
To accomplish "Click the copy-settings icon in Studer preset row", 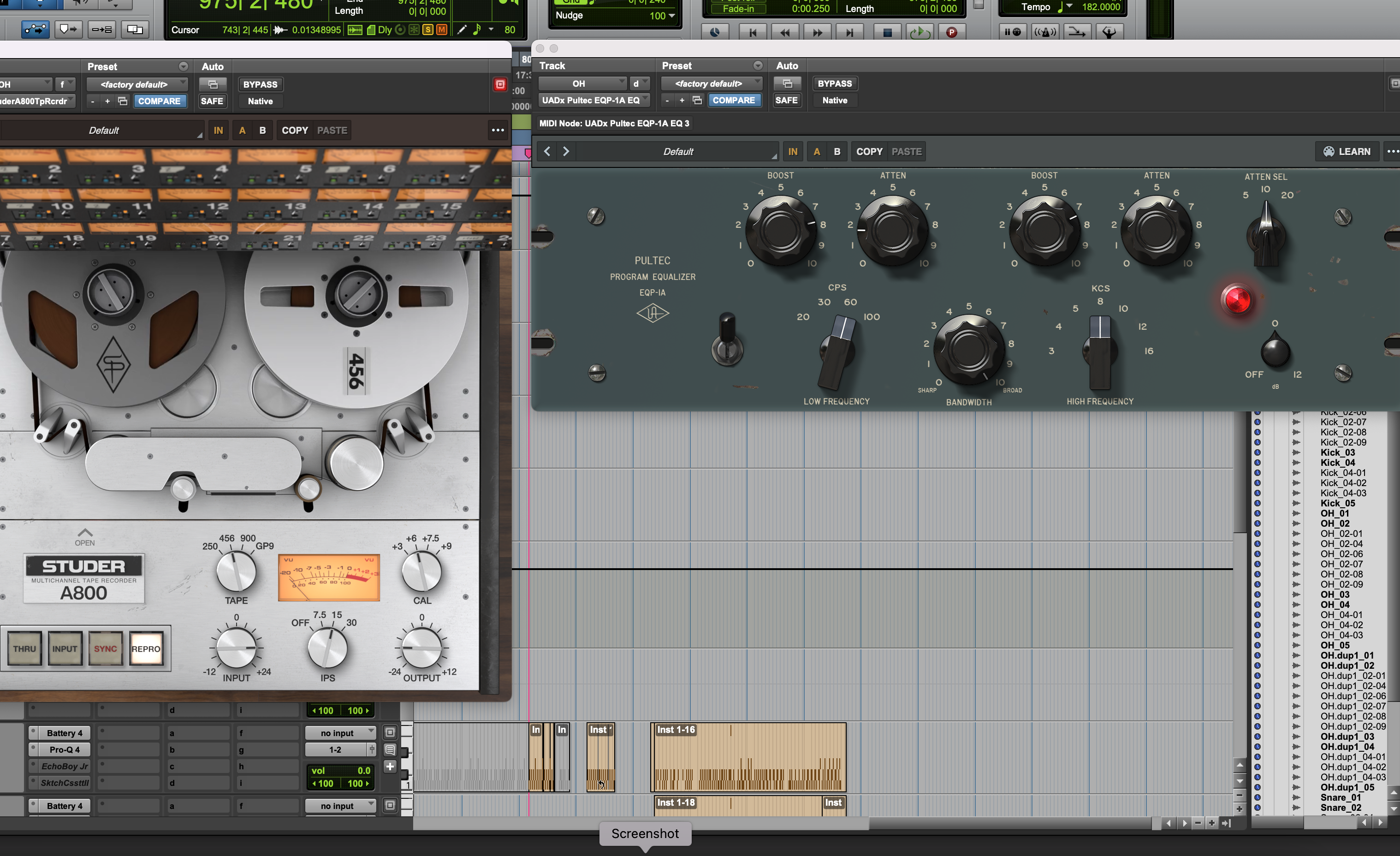I will pyautogui.click(x=123, y=101).
